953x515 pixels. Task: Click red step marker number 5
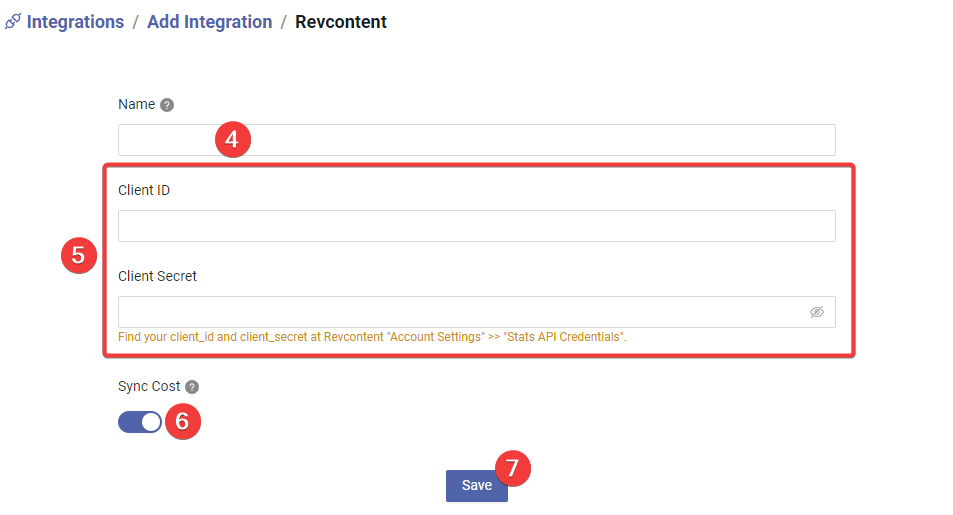click(79, 255)
